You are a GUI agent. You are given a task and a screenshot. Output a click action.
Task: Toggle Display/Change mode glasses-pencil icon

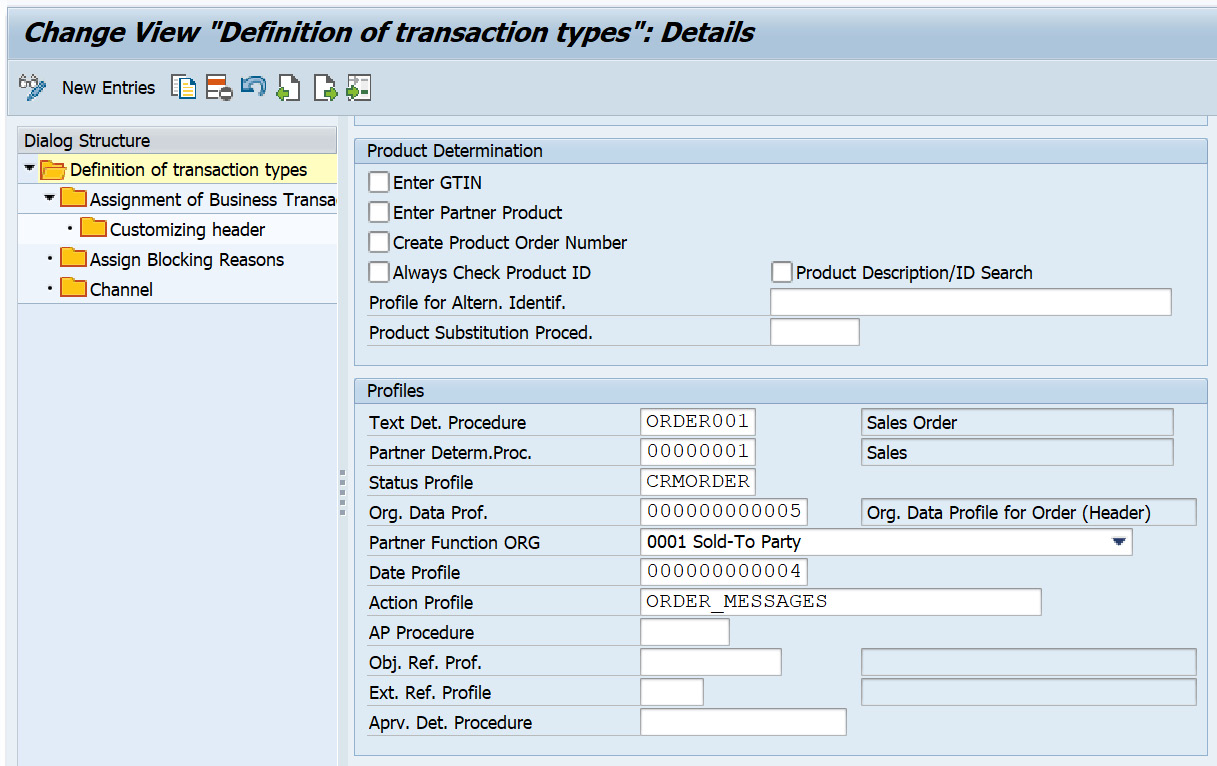(x=33, y=87)
